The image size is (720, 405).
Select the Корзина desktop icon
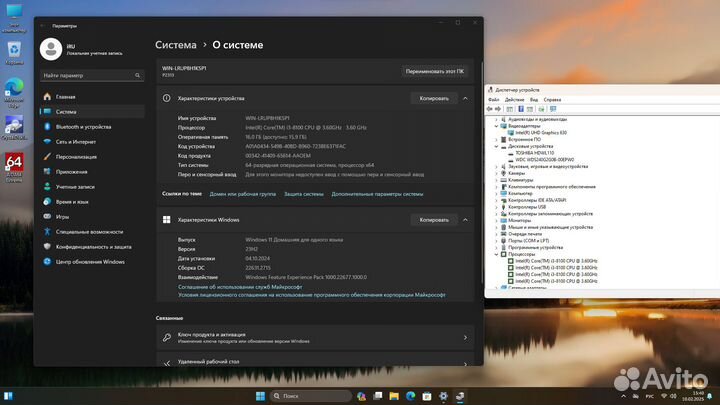click(14, 53)
